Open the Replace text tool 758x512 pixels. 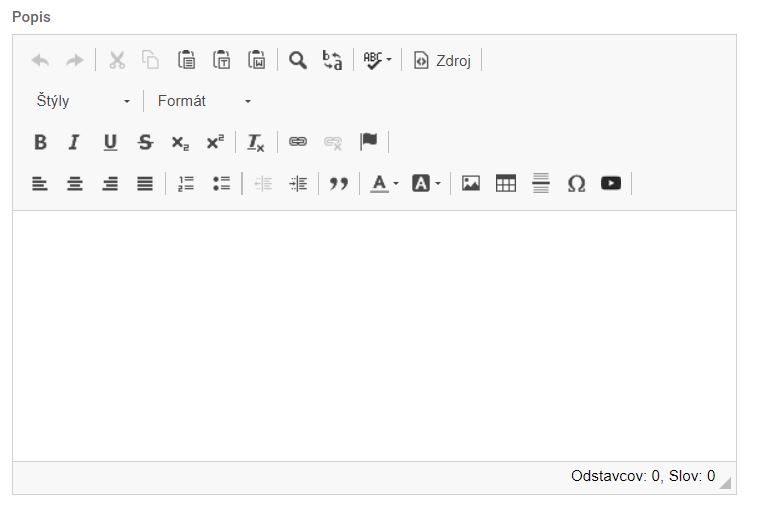pyautogui.click(x=332, y=60)
